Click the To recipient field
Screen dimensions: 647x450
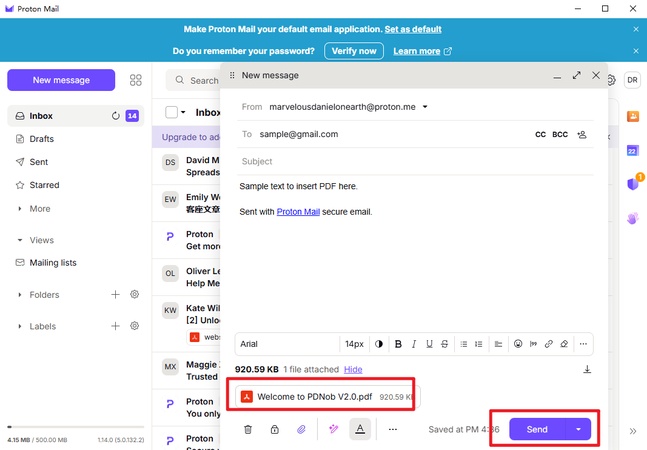click(392, 134)
